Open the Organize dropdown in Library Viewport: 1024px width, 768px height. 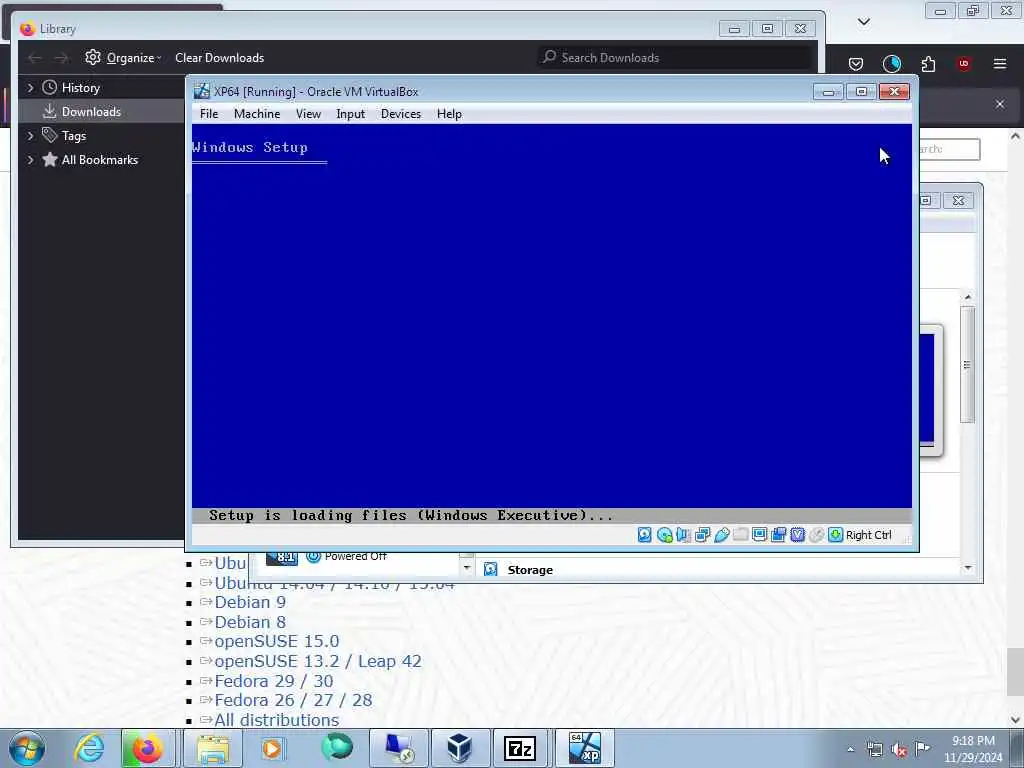coord(123,57)
